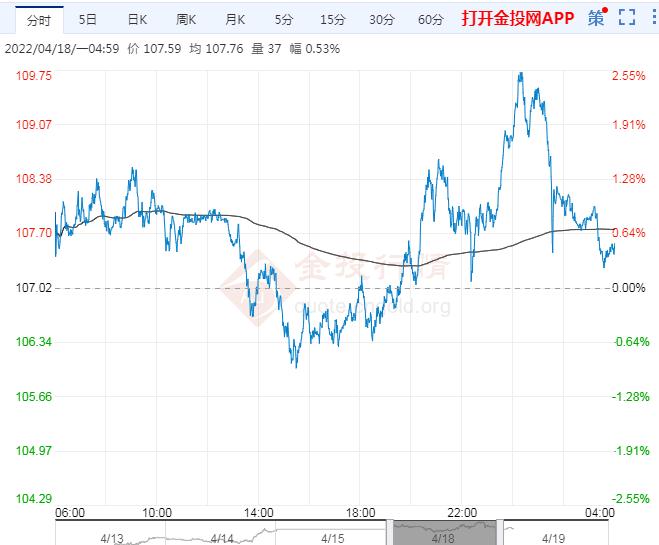
Task: Click the 10:00 time axis label
Action: pyautogui.click(x=157, y=513)
